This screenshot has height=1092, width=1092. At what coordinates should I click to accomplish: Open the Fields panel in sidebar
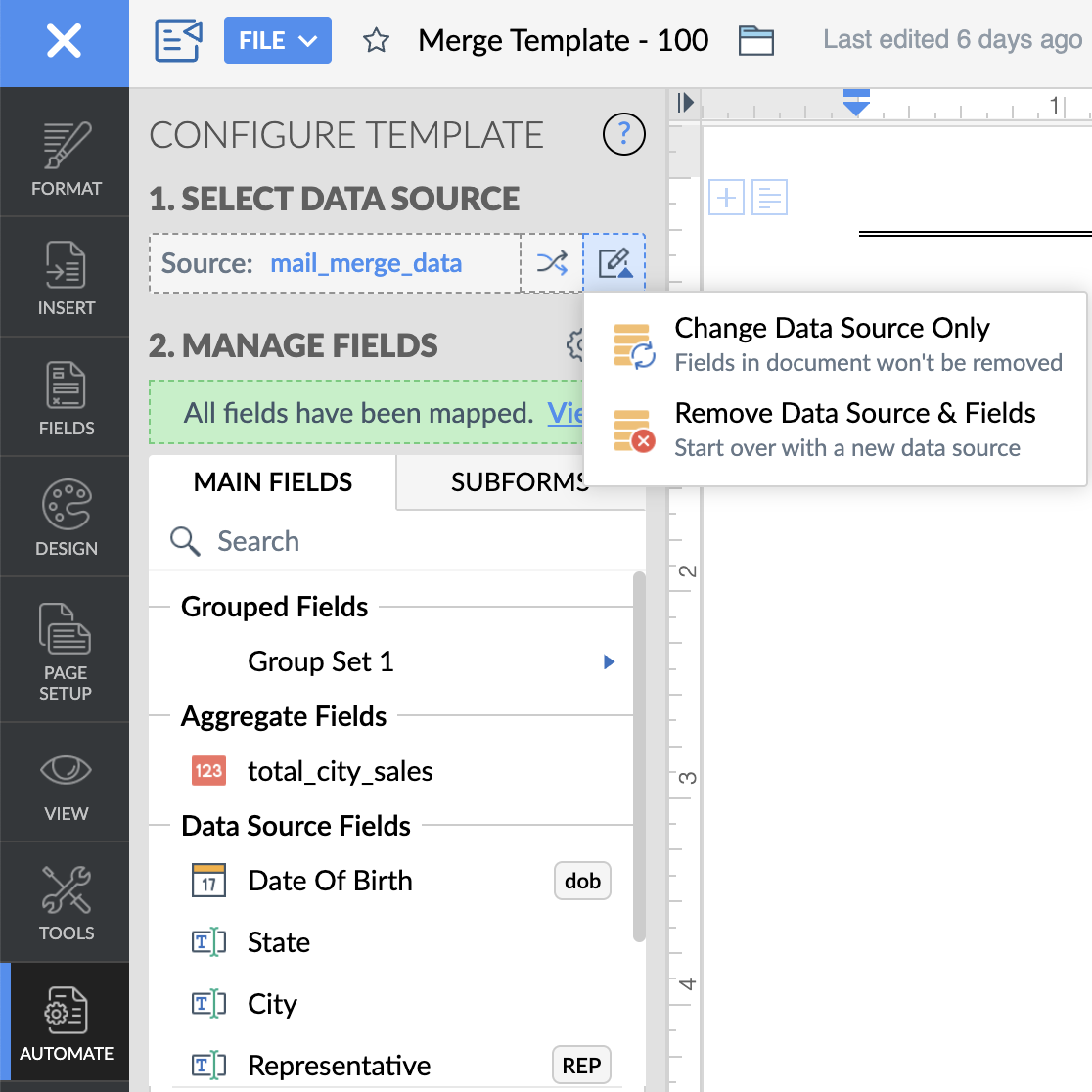[66, 397]
